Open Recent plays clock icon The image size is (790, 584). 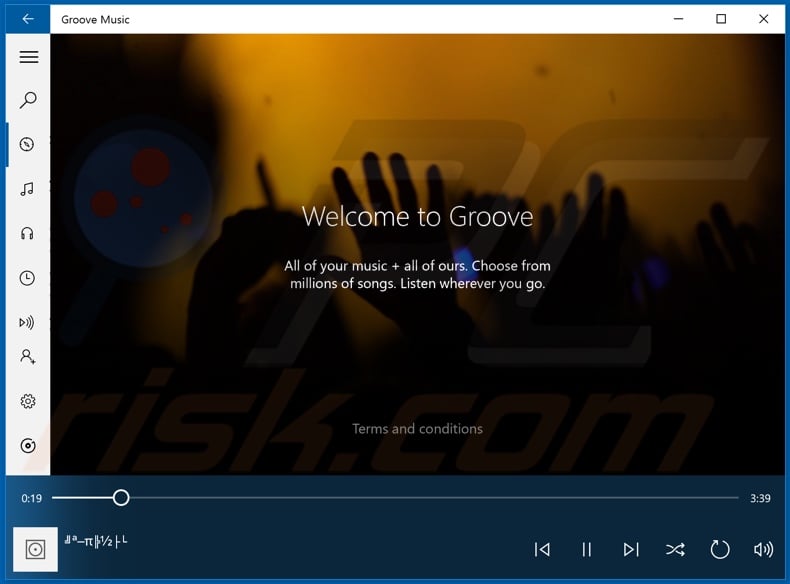[x=27, y=278]
